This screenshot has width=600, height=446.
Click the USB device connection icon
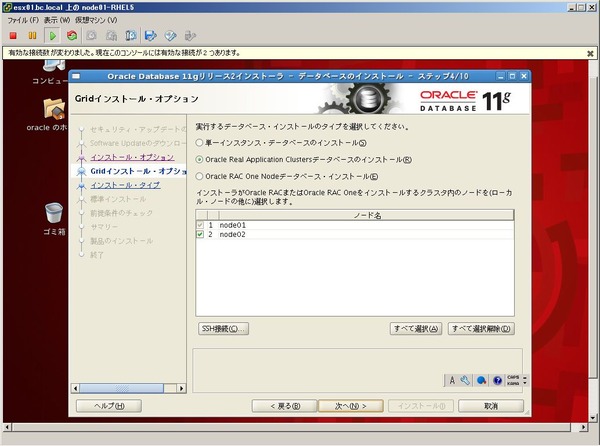click(190, 36)
